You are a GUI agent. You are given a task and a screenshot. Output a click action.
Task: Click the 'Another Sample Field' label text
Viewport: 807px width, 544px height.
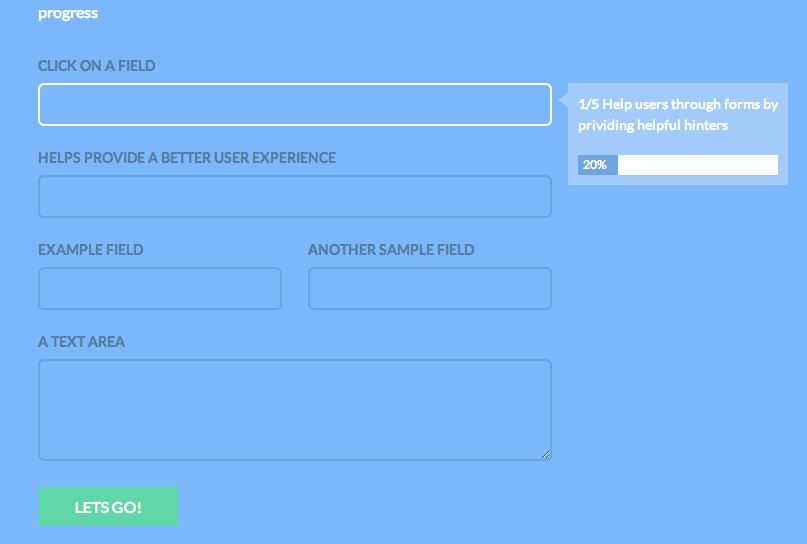391,250
